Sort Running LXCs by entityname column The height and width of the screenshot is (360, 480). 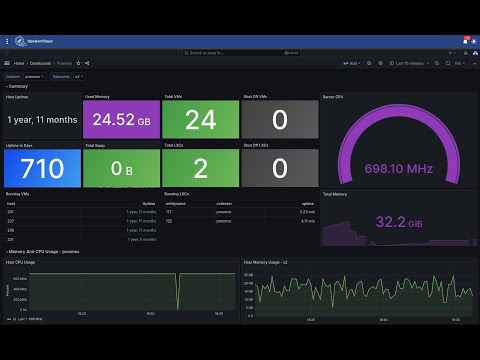coord(176,204)
